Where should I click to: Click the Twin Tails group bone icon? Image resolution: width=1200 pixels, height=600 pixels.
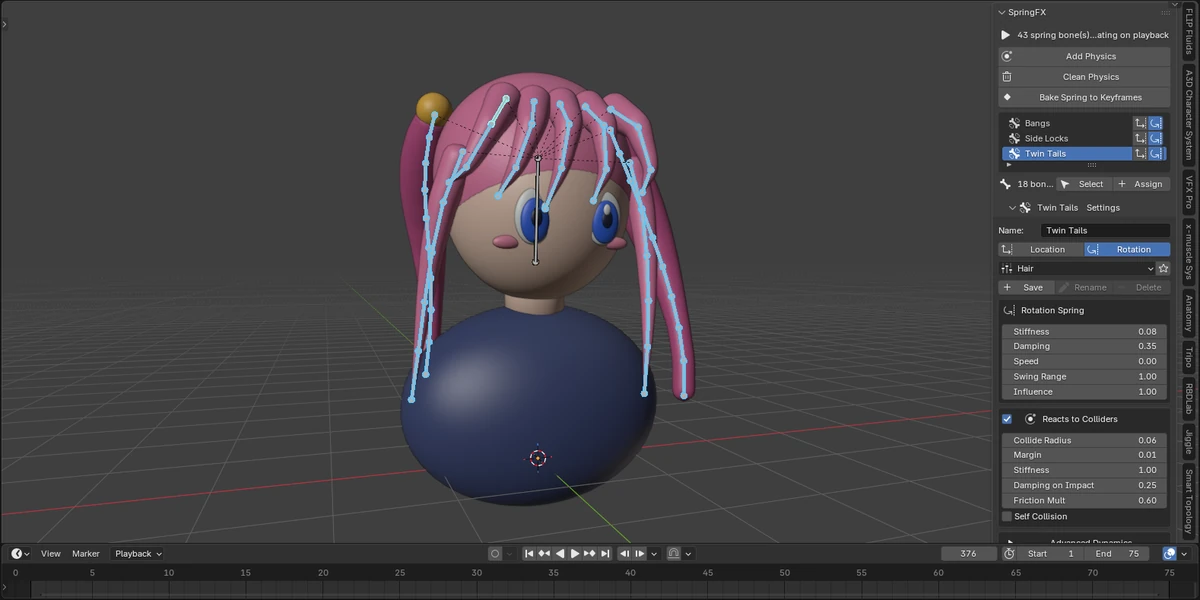tap(1014, 154)
